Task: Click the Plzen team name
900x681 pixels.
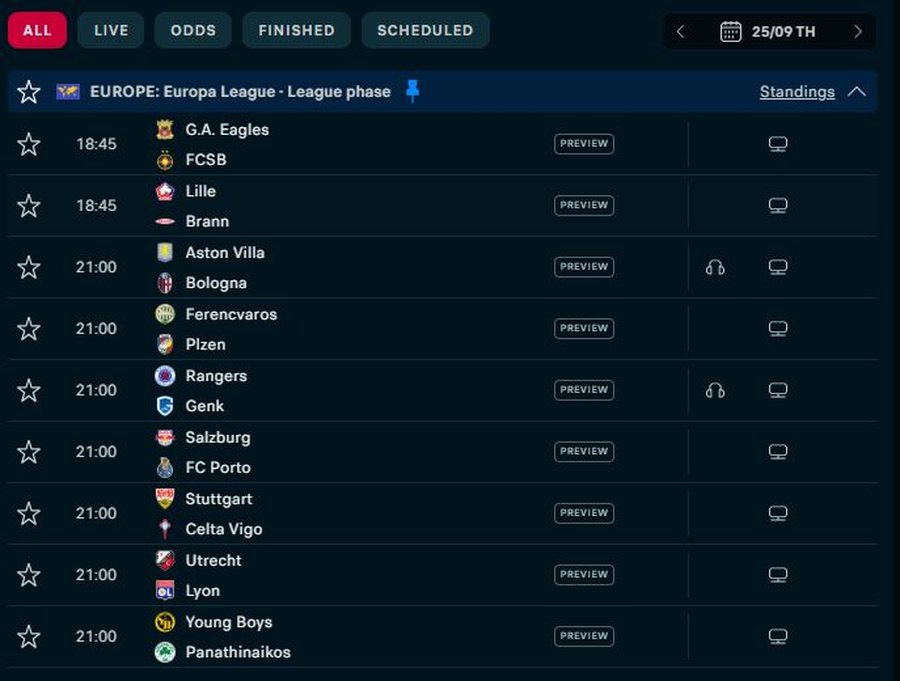Action: coord(205,345)
